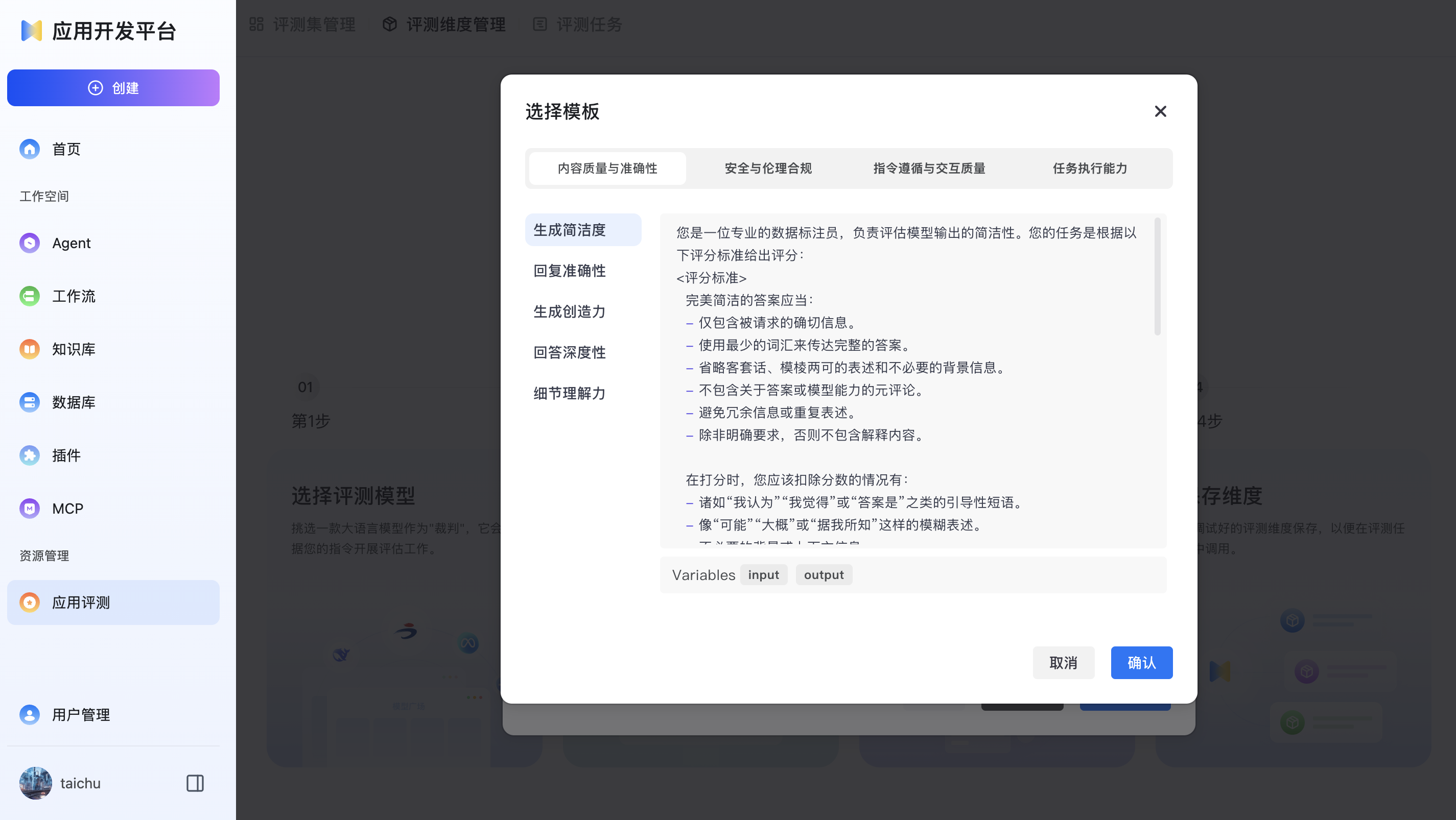This screenshot has height=820, width=1456.
Task: Open the Agent workspace icon
Action: tap(29, 243)
